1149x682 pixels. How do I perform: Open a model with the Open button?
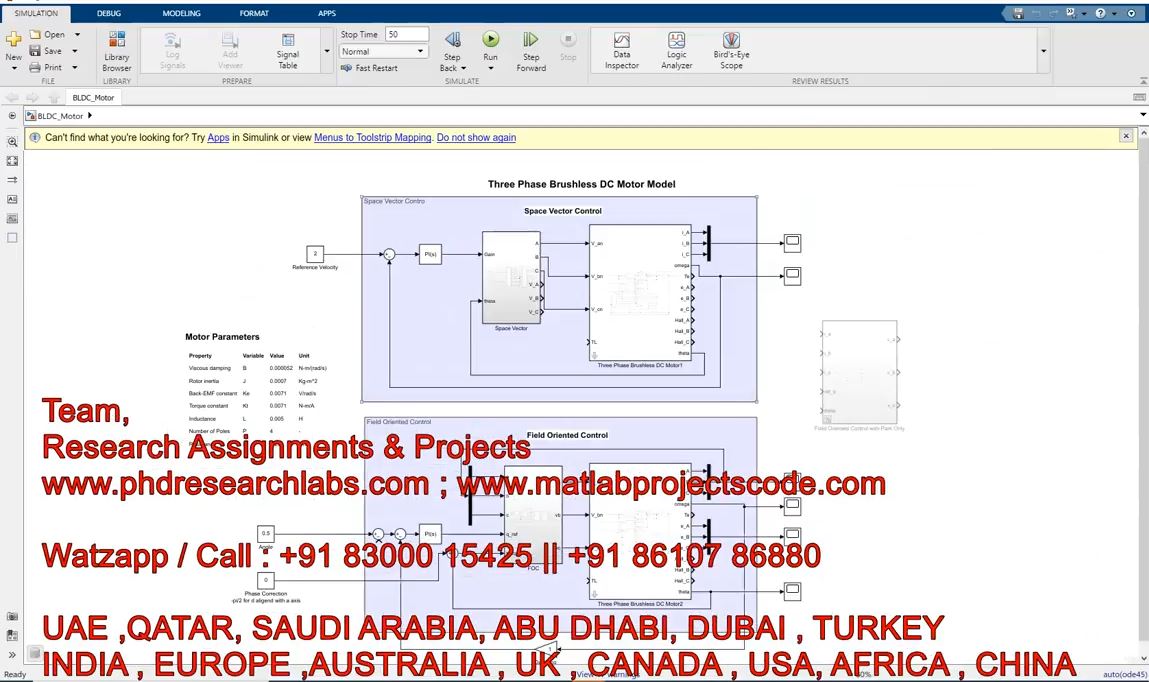pyautogui.click(x=48, y=34)
